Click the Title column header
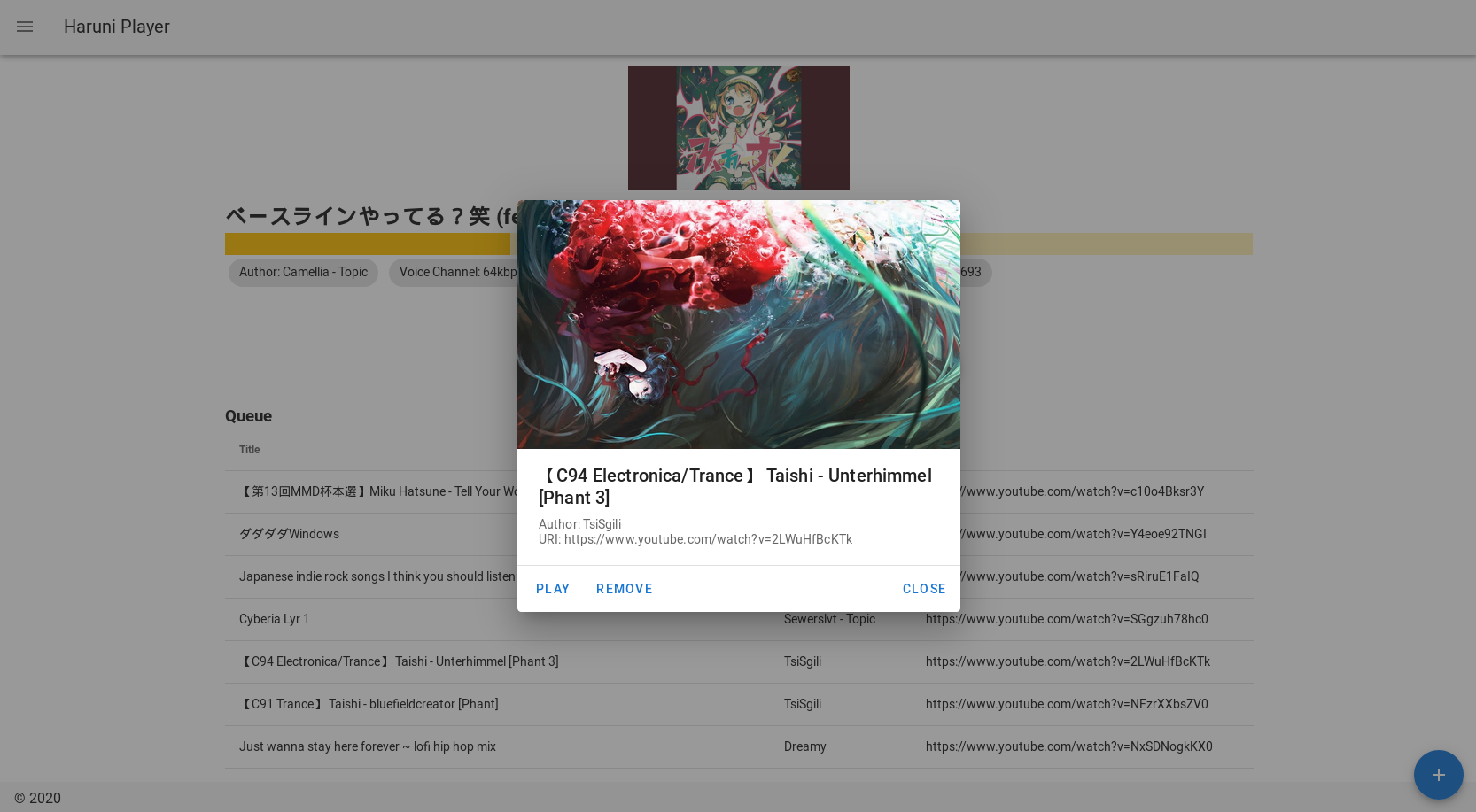1476x812 pixels. point(250,450)
